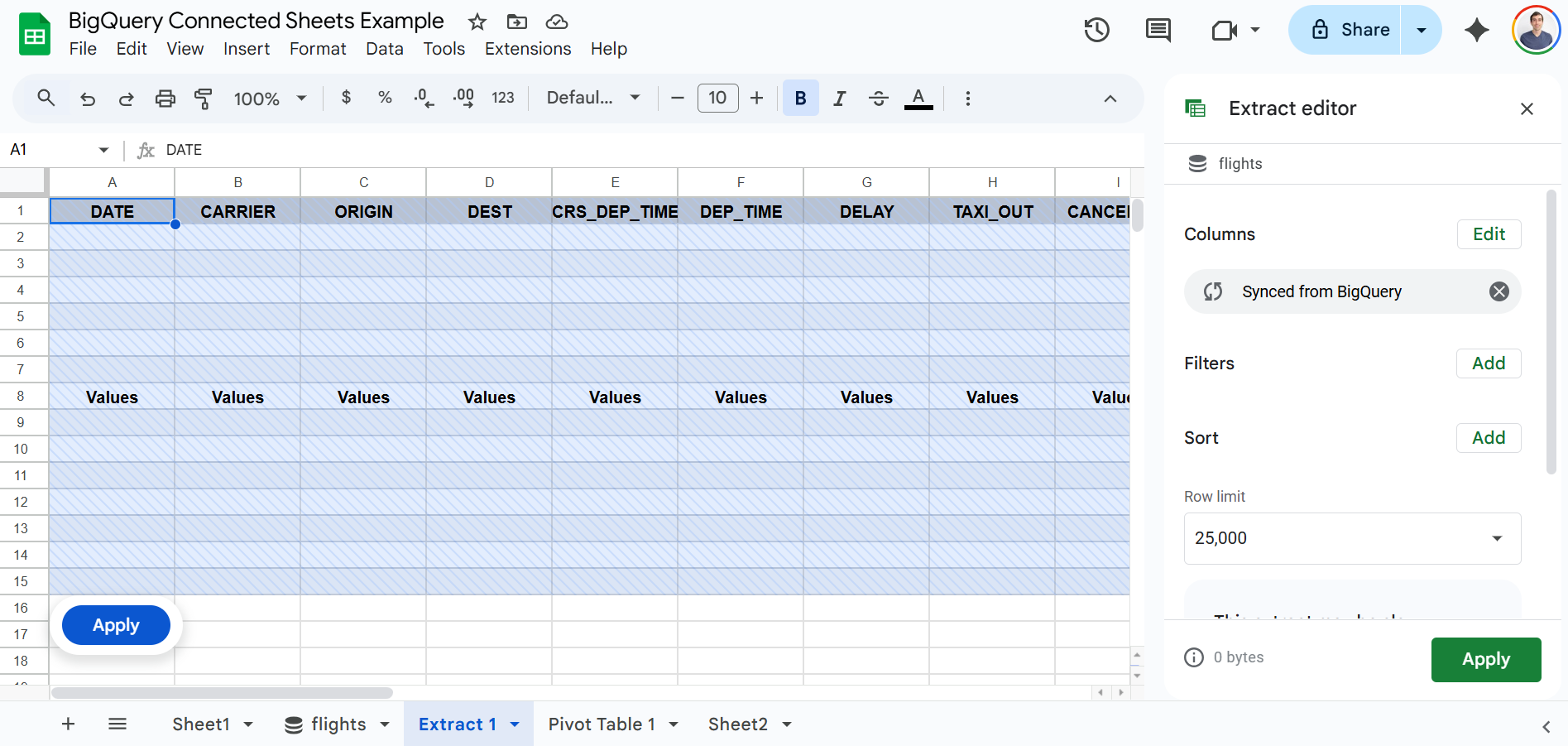
Task: Click the undo arrow icon
Action: pyautogui.click(x=88, y=99)
